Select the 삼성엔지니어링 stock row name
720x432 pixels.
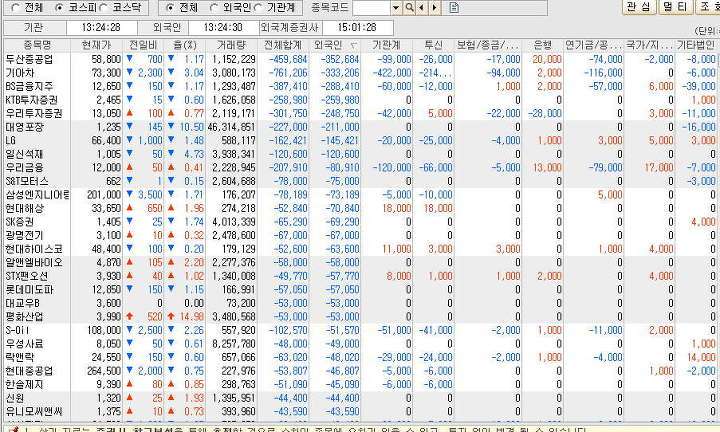click(37, 195)
